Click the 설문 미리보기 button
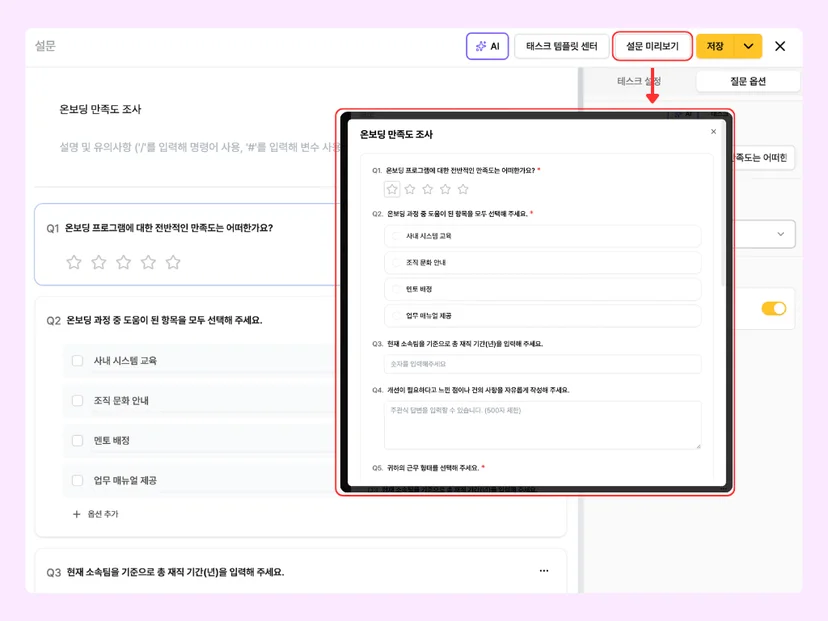The height and width of the screenshot is (621, 828). click(x=652, y=46)
